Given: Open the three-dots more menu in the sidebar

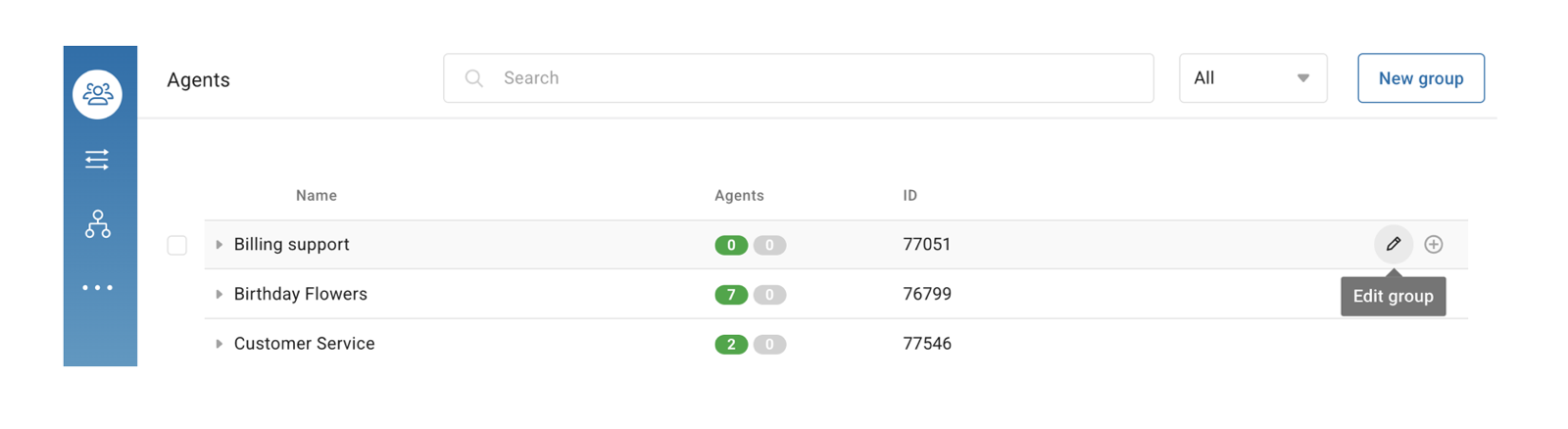Looking at the screenshot, I should tap(97, 288).
